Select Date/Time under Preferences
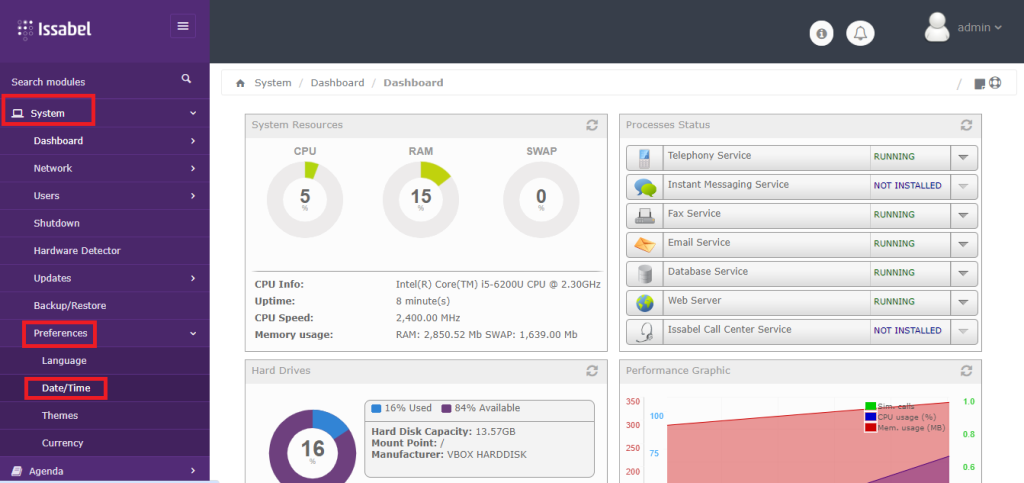Viewport: 1024px width, 483px height. [x=65, y=388]
